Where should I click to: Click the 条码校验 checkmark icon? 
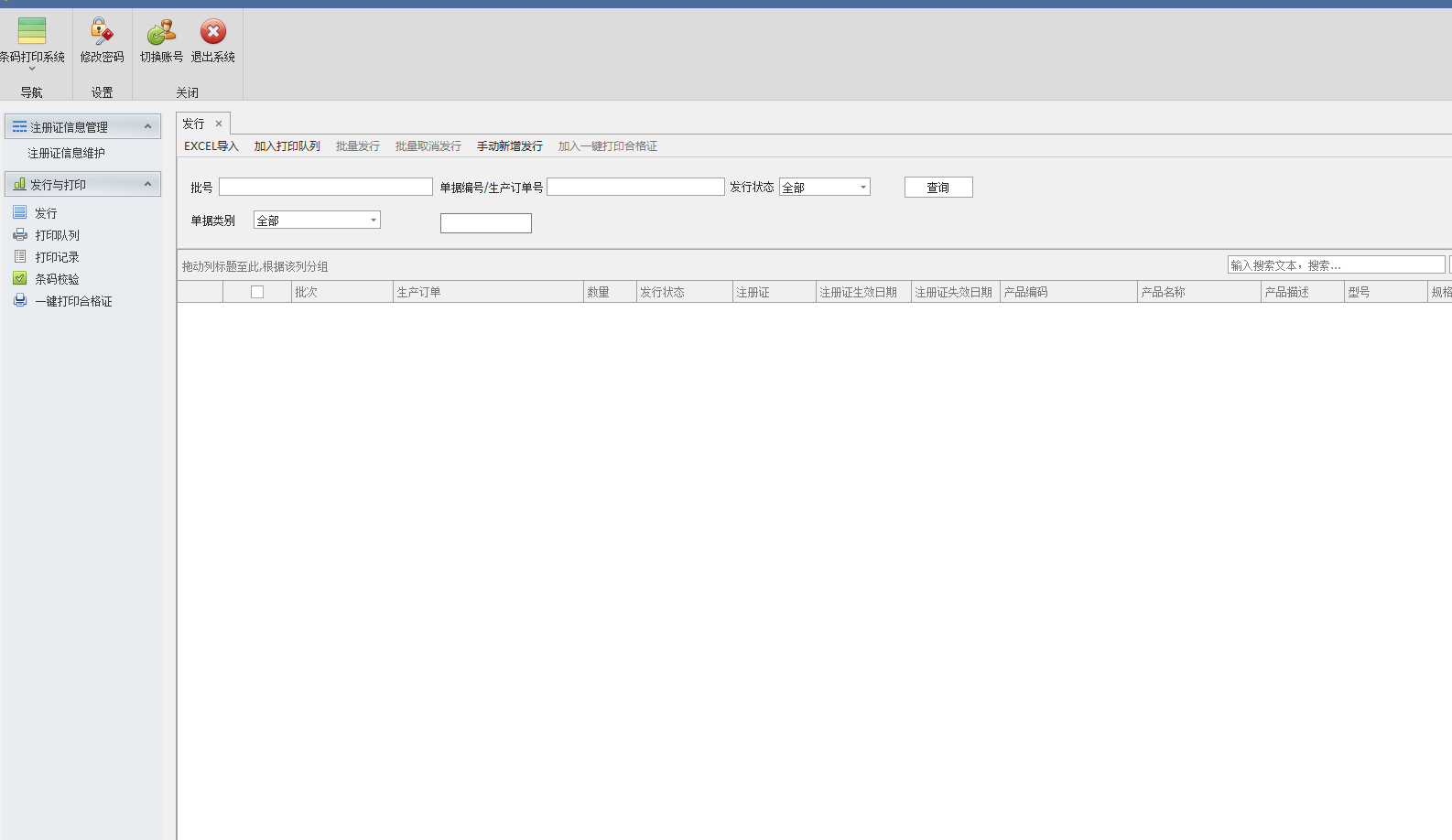(x=20, y=278)
